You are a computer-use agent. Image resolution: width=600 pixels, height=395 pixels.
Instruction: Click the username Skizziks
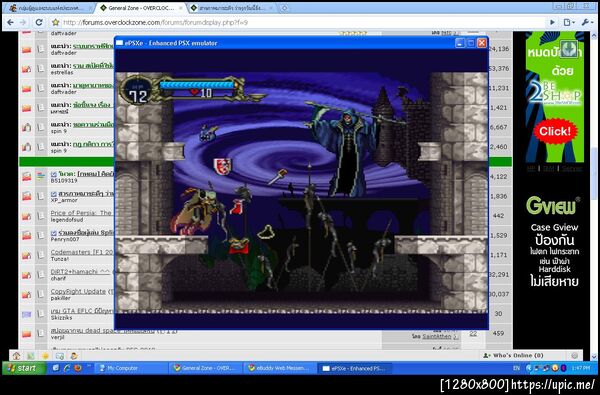[x=61, y=318]
